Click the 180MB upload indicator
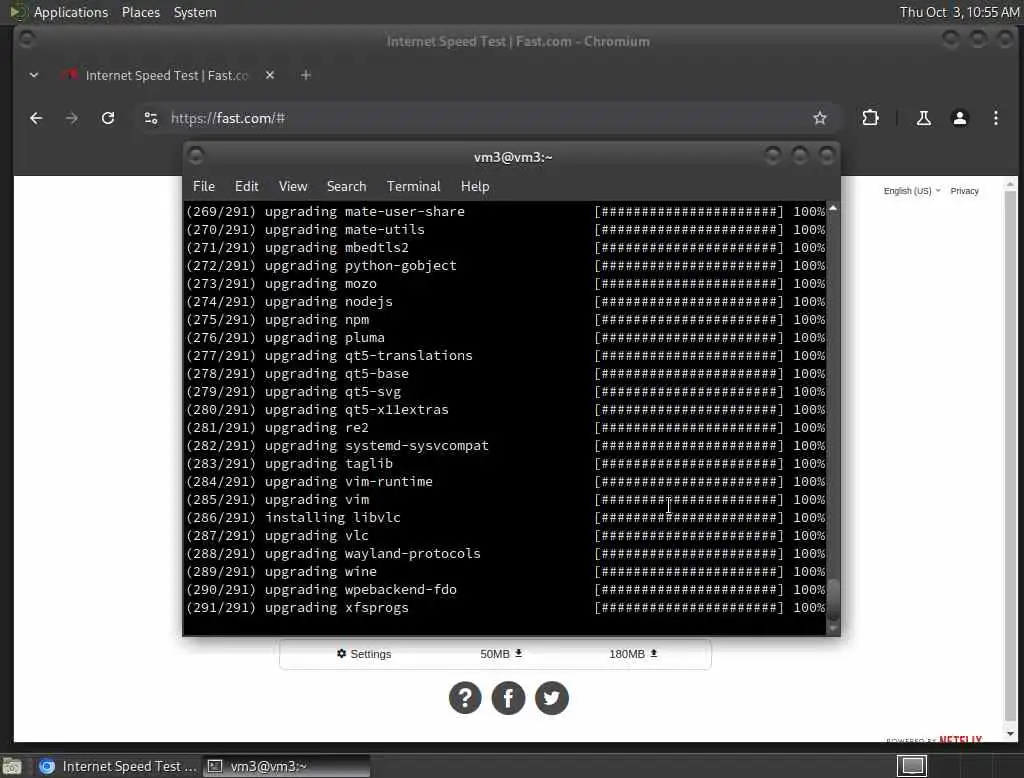The width and height of the screenshot is (1024, 778). pos(633,654)
